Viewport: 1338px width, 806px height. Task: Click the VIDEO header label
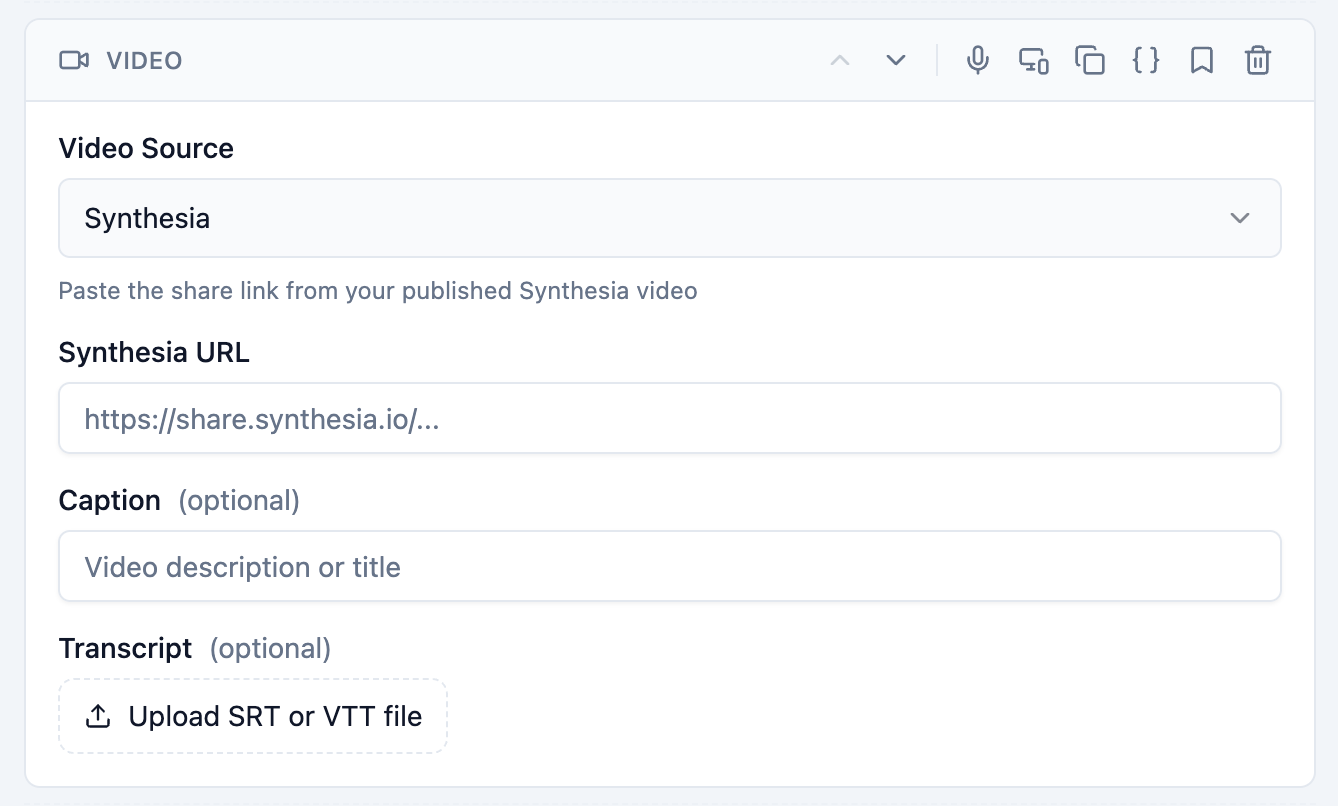(x=144, y=60)
